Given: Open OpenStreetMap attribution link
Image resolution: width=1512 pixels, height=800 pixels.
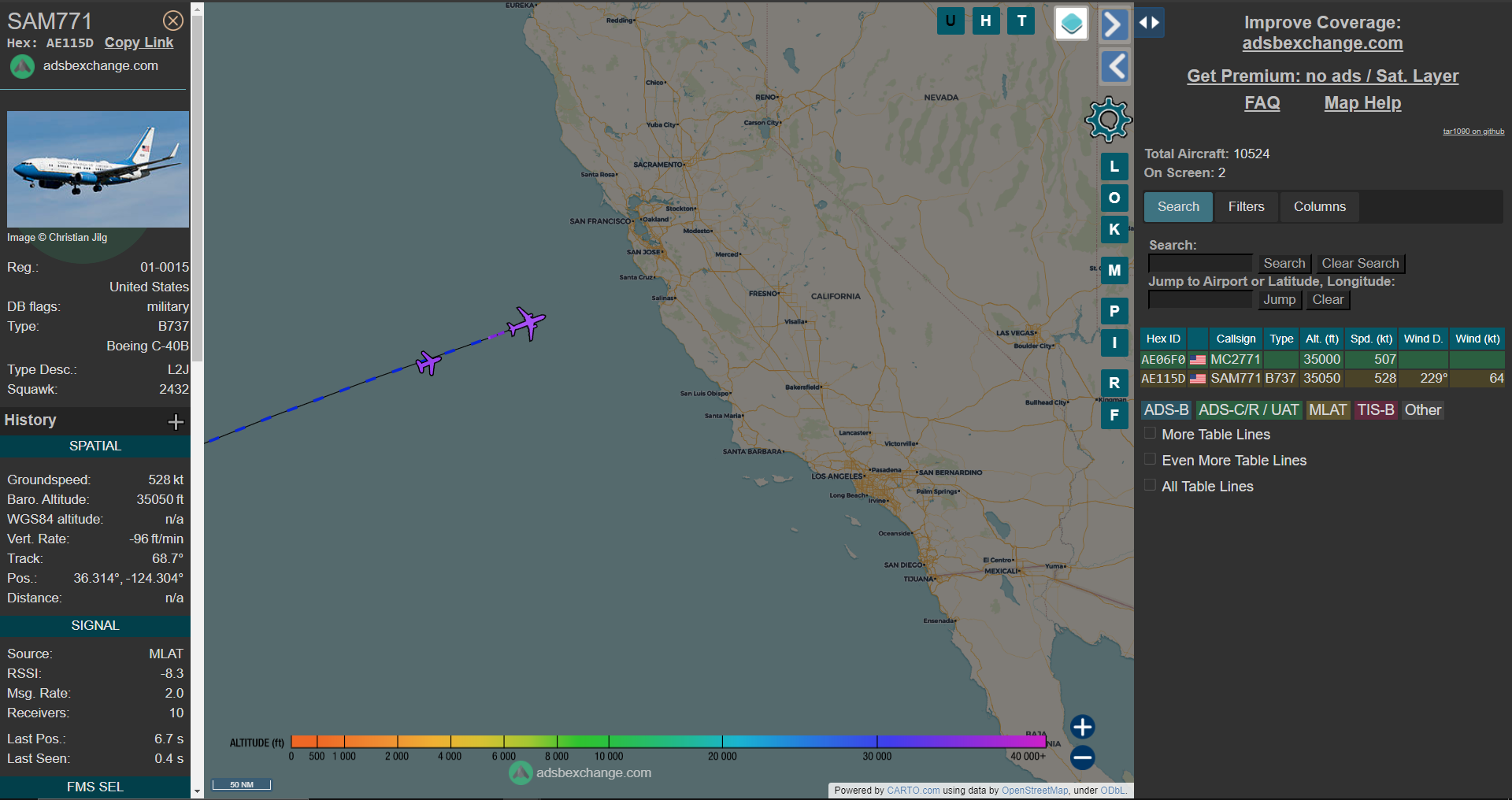Looking at the screenshot, I should coord(1035,791).
